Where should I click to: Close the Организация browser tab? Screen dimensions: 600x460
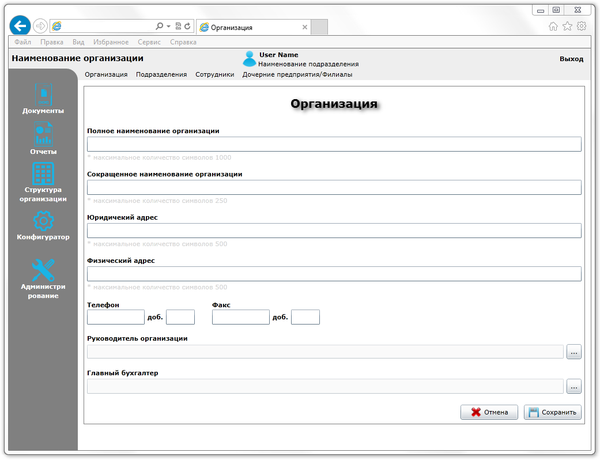305,27
